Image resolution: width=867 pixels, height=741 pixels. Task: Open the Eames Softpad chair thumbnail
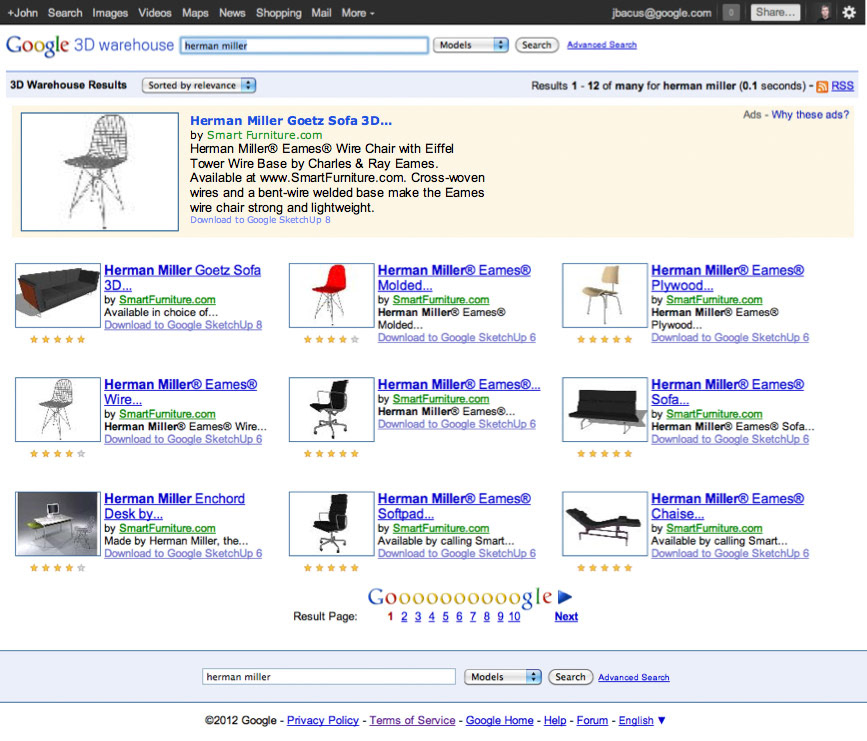pos(331,524)
